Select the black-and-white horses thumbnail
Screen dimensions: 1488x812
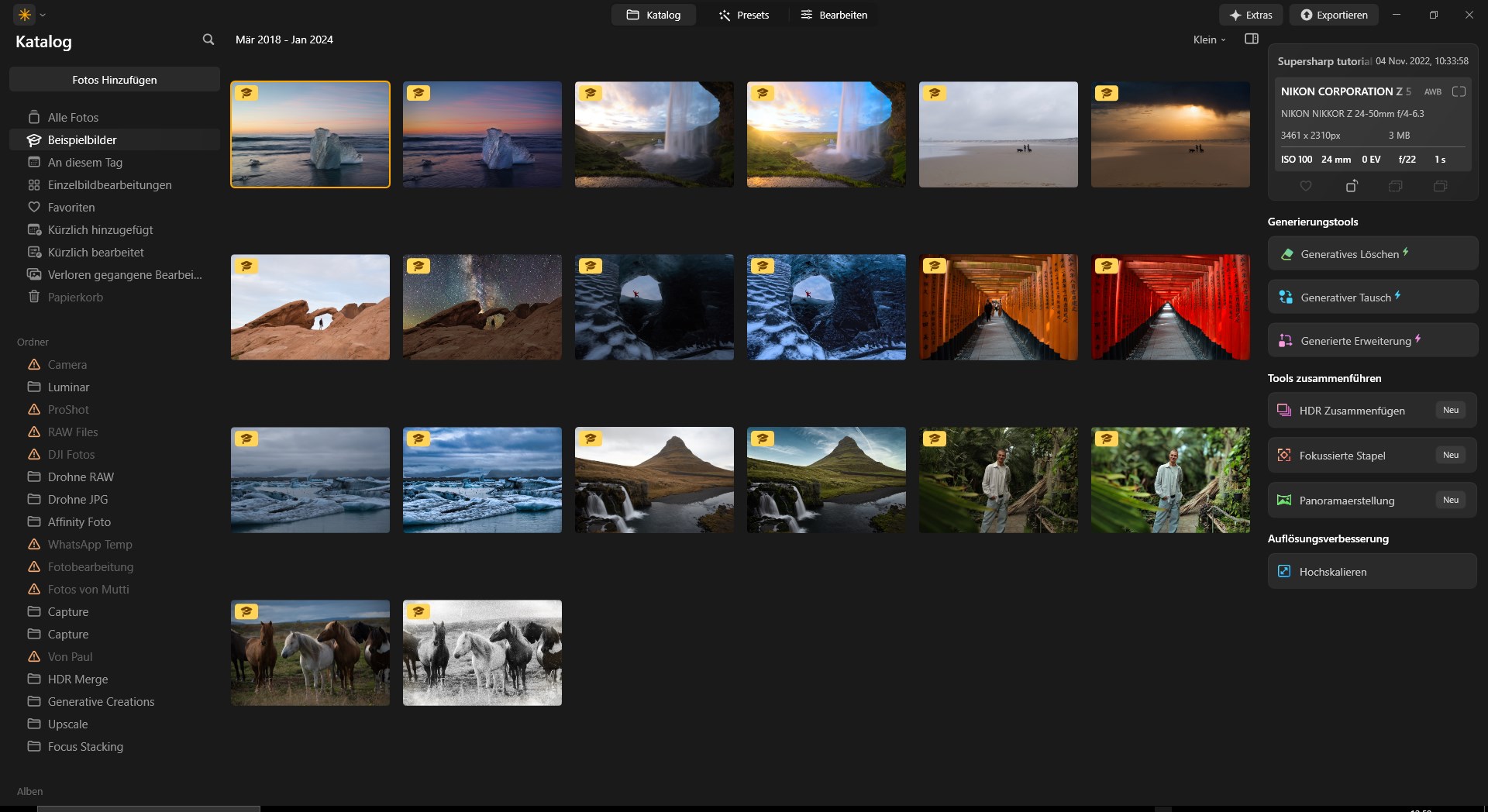[481, 652]
